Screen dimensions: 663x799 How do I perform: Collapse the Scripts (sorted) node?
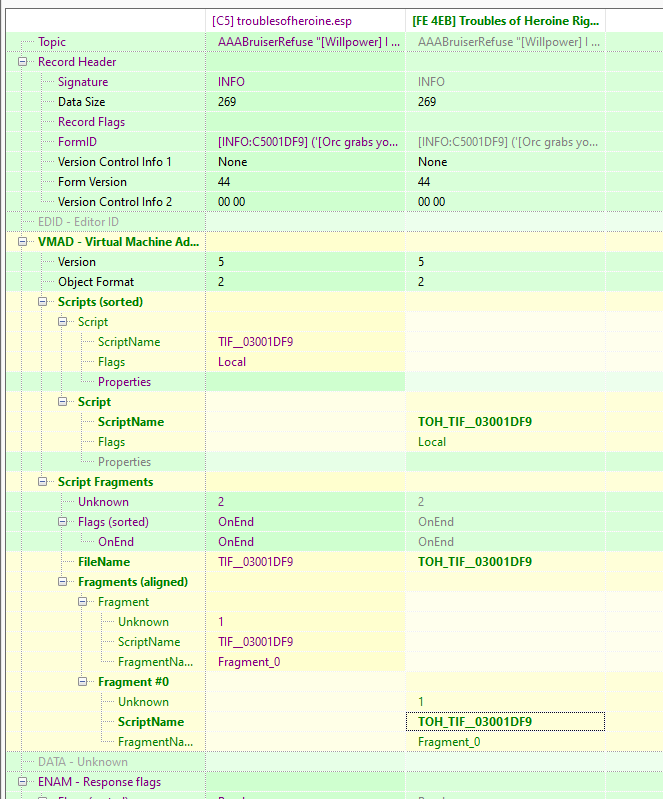pyautogui.click(x=43, y=302)
